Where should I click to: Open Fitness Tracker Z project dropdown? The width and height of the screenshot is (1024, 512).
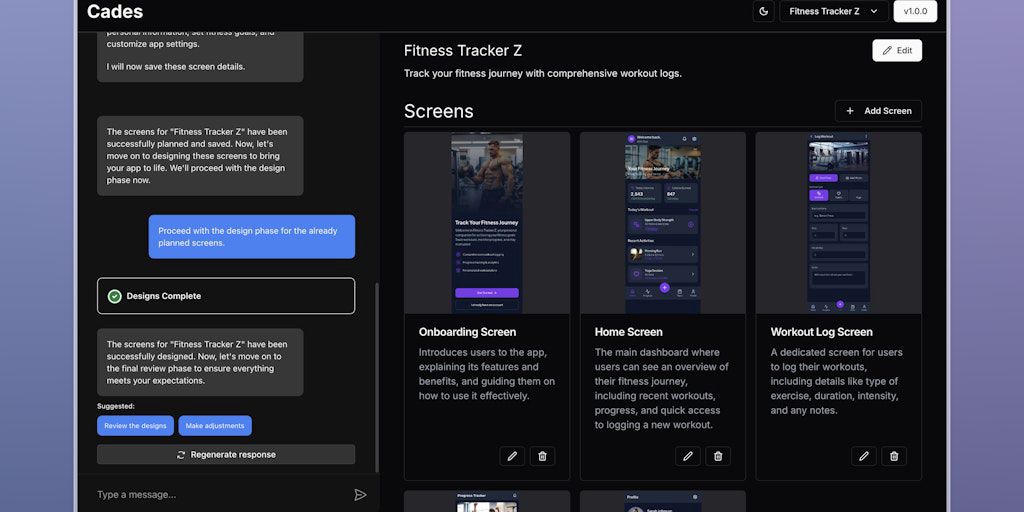[x=833, y=11]
